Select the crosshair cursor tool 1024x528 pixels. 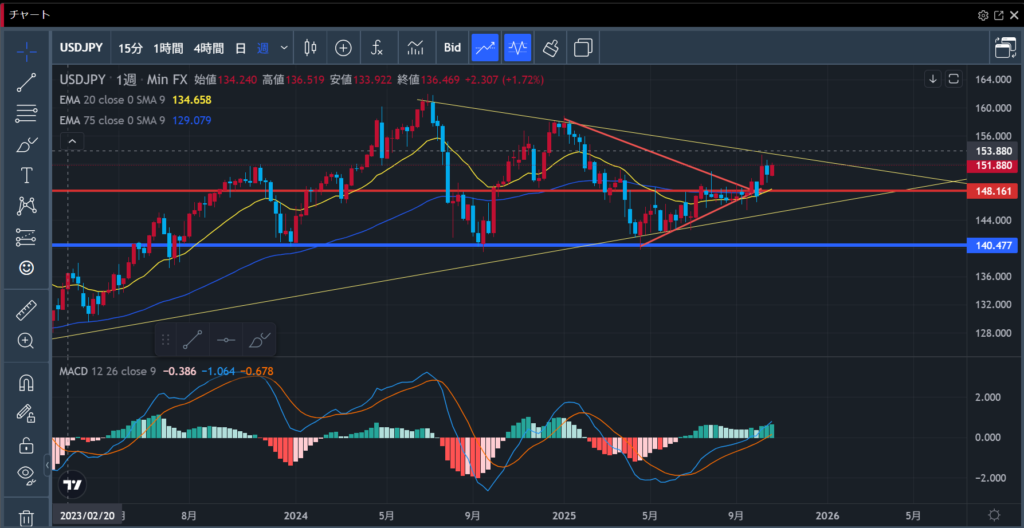tap(26, 51)
